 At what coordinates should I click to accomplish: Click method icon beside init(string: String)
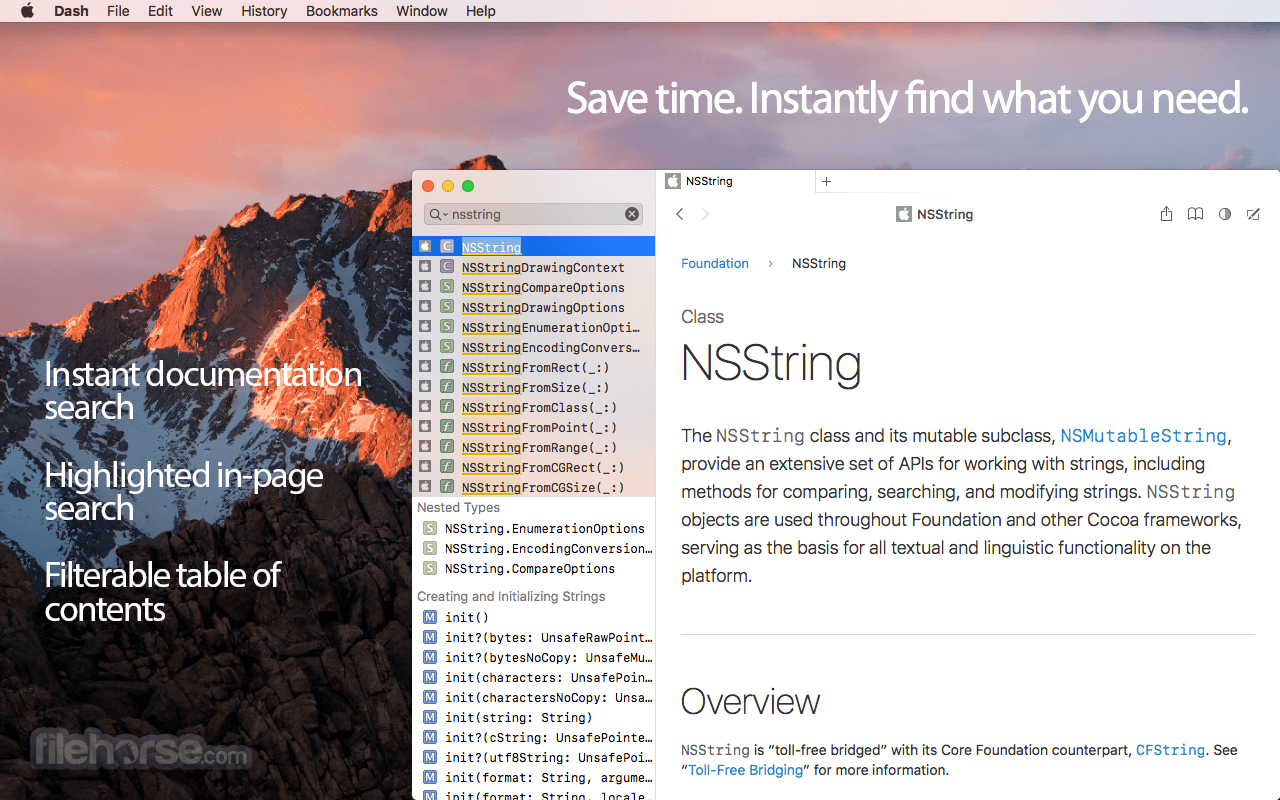[430, 717]
